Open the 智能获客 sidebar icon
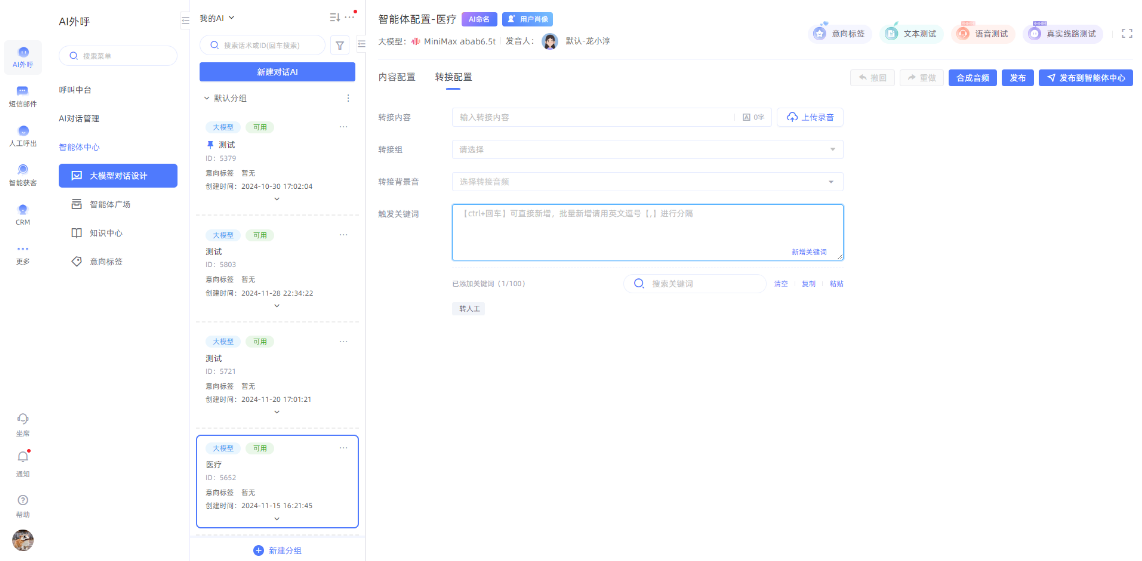This screenshot has height=561, width=1142. pos(23,174)
